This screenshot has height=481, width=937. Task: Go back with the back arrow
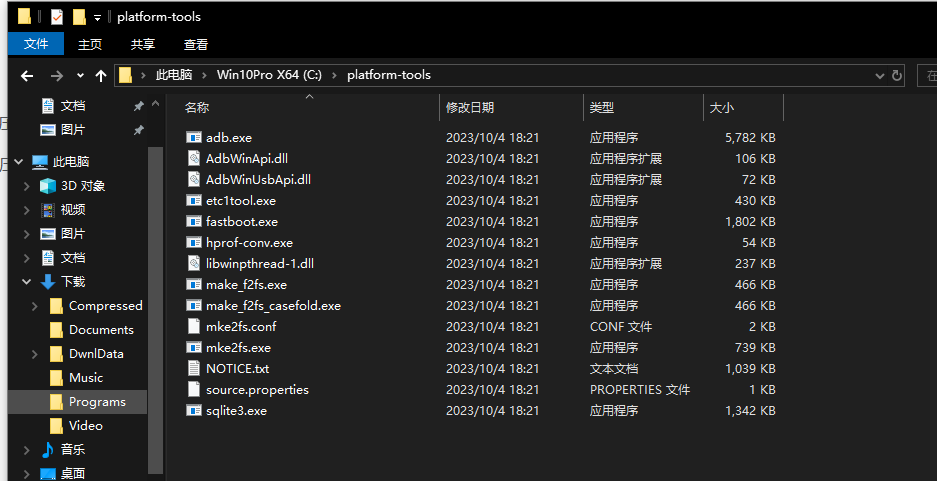tap(27, 75)
